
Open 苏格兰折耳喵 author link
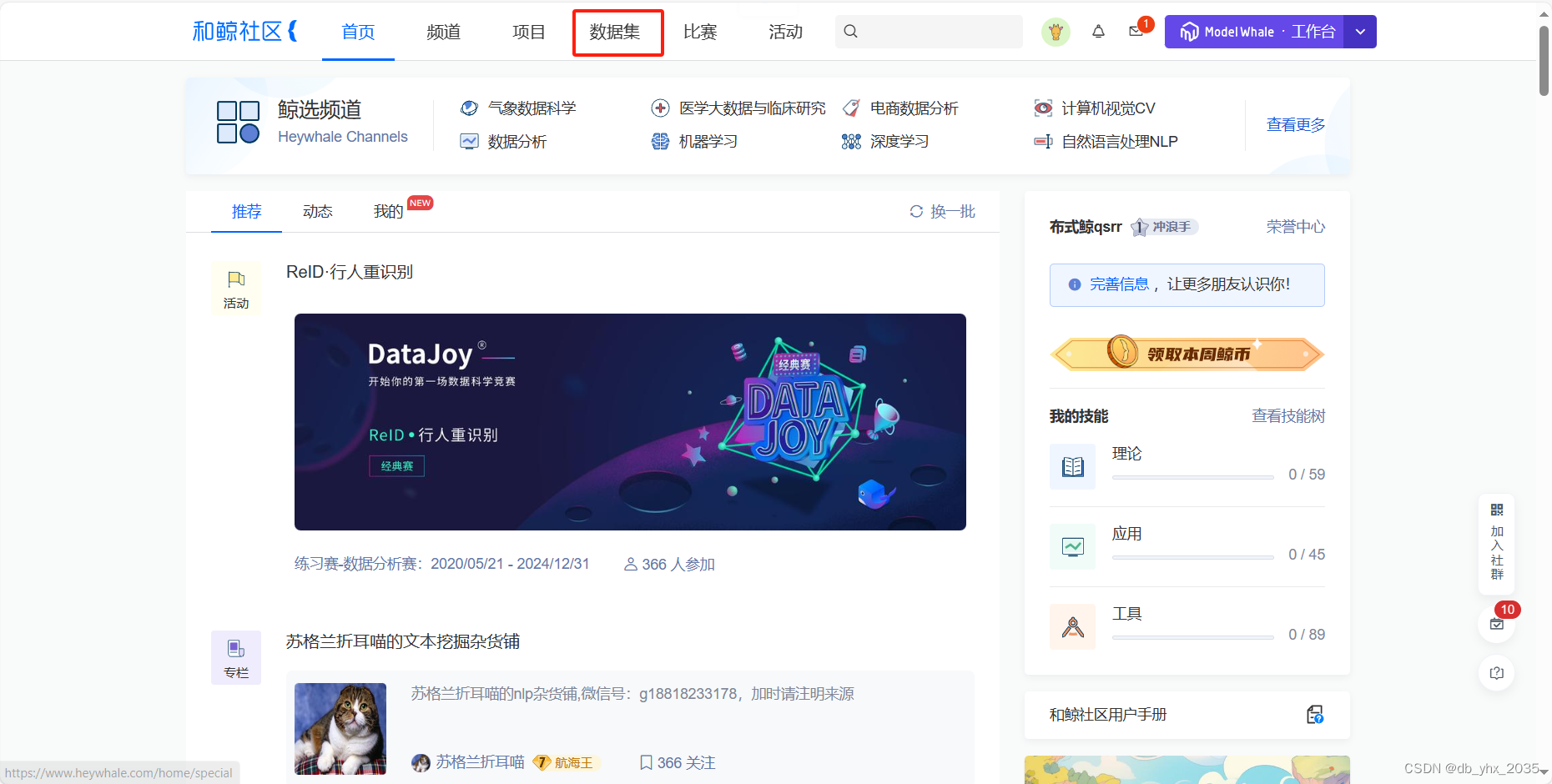(480, 762)
